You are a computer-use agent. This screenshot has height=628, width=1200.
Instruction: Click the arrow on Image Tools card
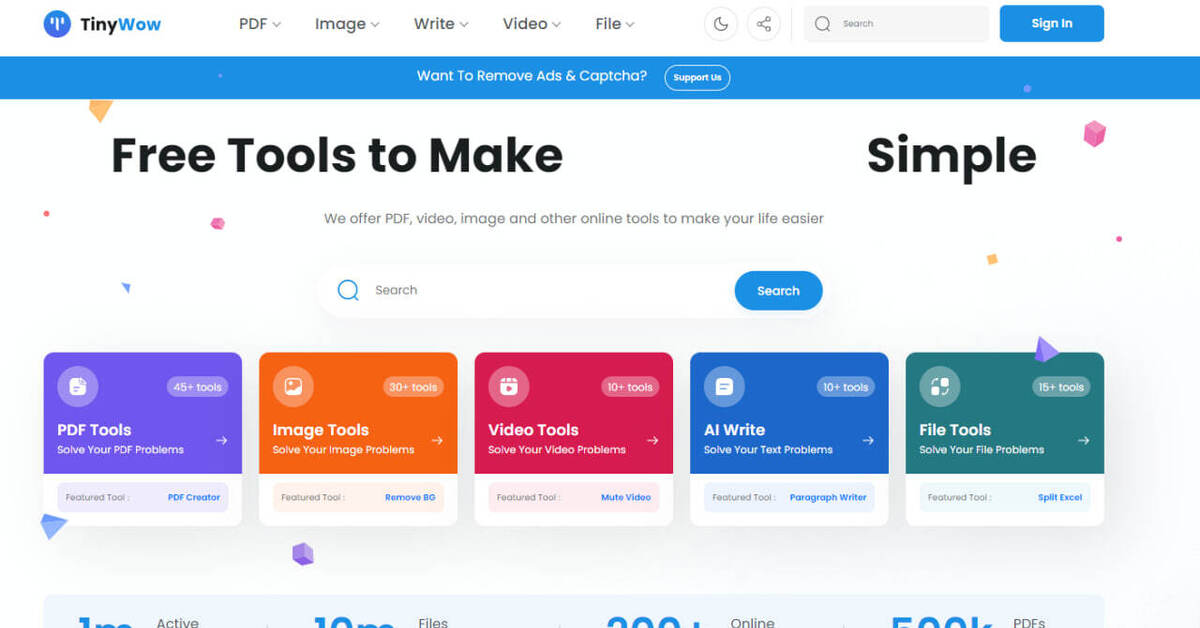point(437,440)
